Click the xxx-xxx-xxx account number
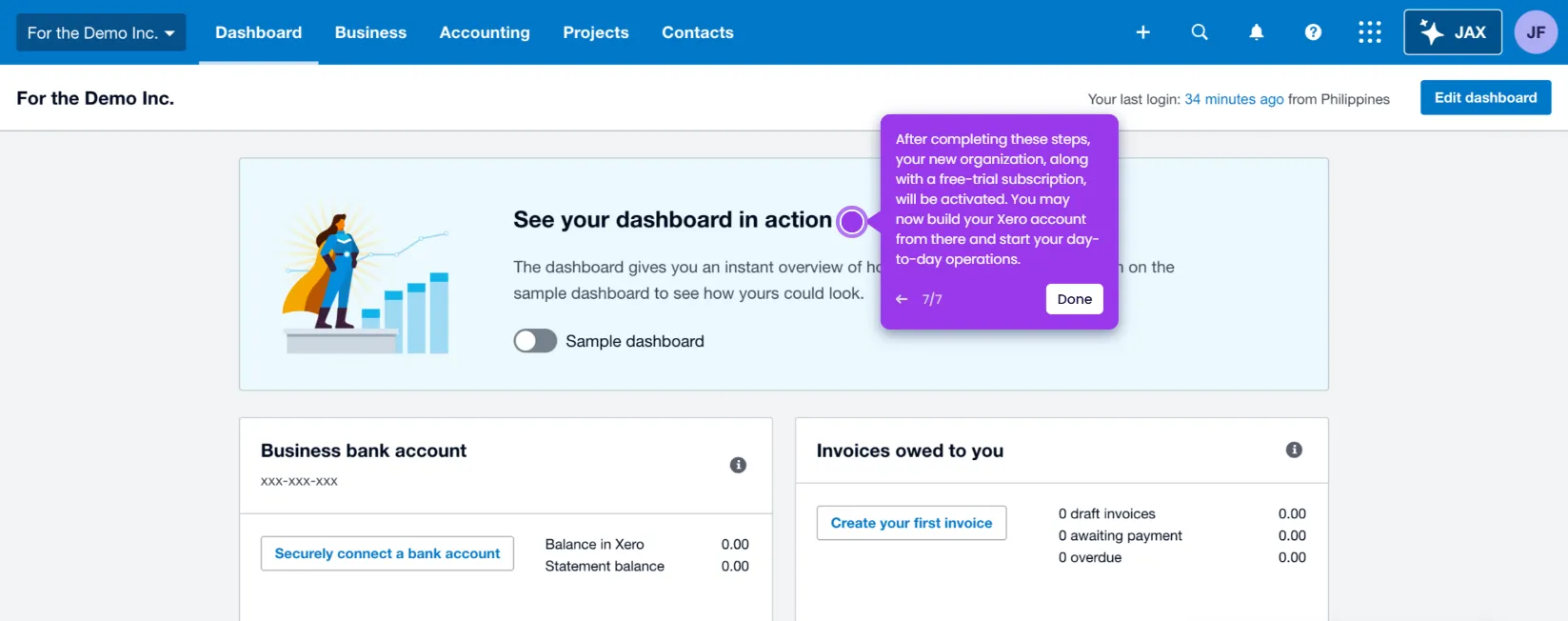This screenshot has width=1568, height=621. tap(299, 481)
